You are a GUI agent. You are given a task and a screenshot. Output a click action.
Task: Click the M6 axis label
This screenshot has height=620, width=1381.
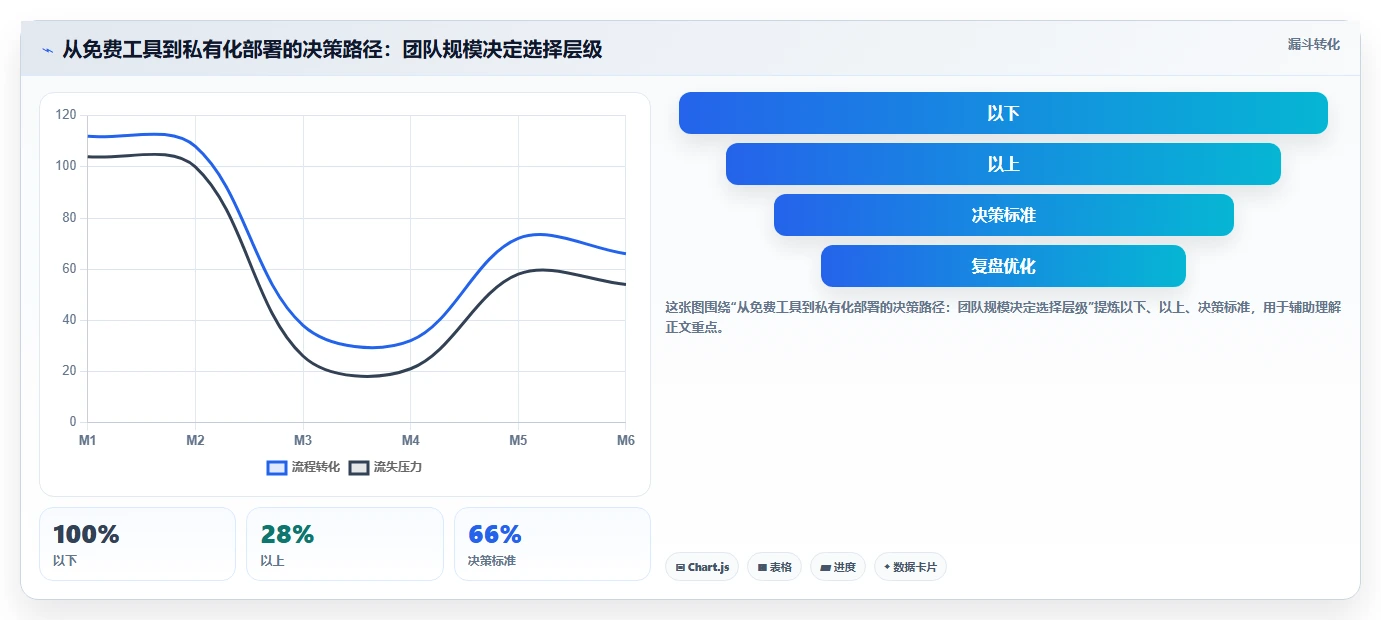[x=625, y=441]
